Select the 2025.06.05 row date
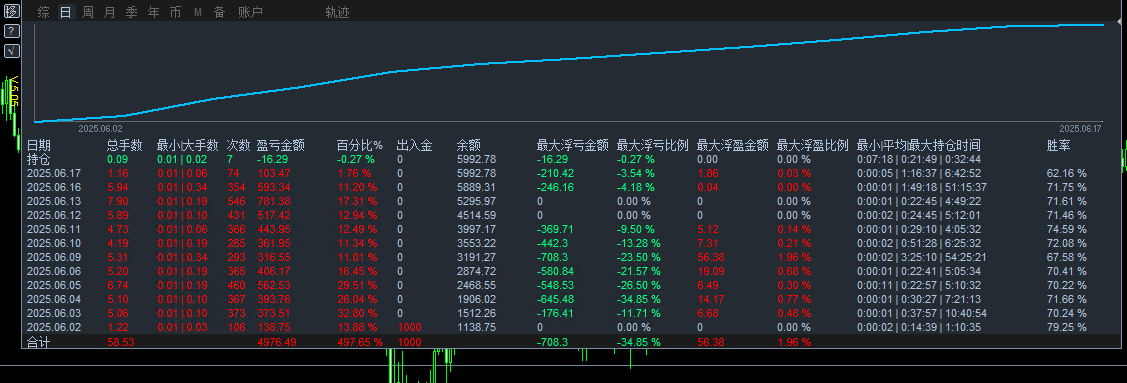 point(54,285)
